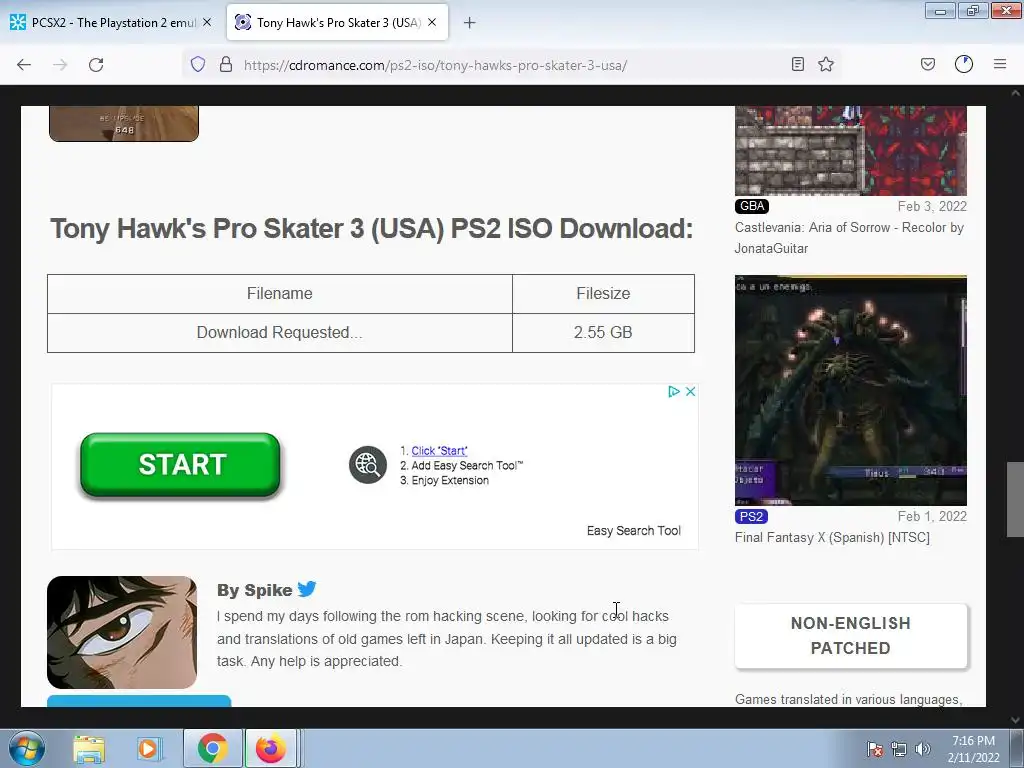The width and height of the screenshot is (1024, 768).
Task: Click the blue button below Spike's avatar
Action: (139, 701)
